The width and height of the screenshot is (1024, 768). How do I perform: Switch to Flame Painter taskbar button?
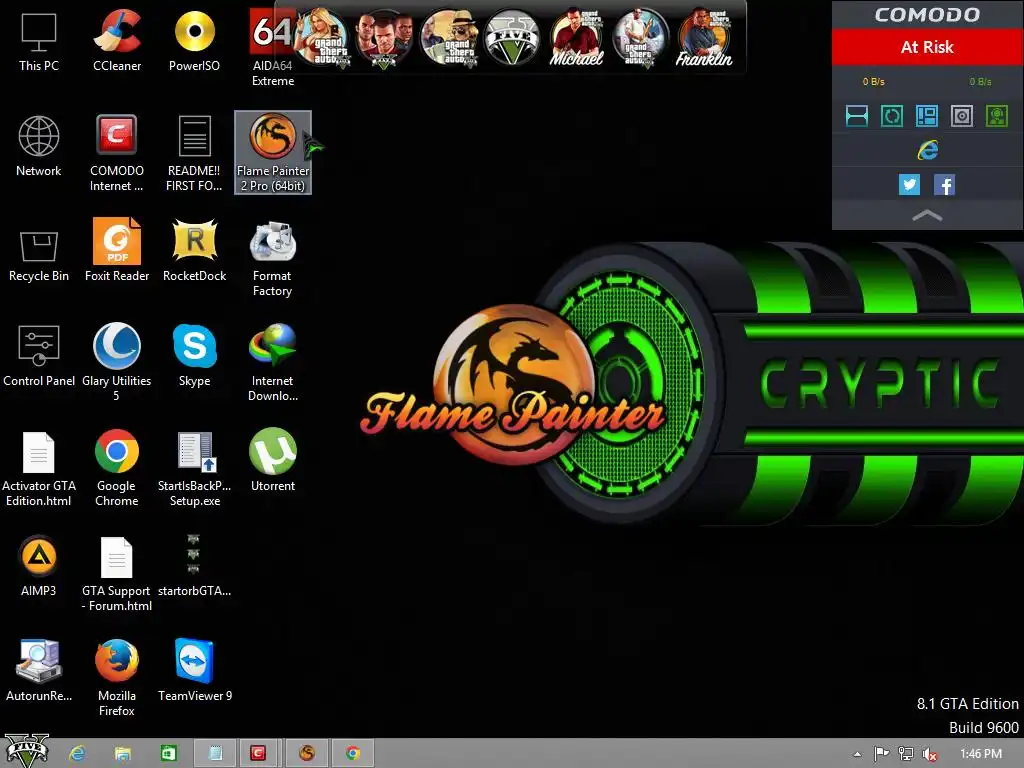click(x=306, y=754)
